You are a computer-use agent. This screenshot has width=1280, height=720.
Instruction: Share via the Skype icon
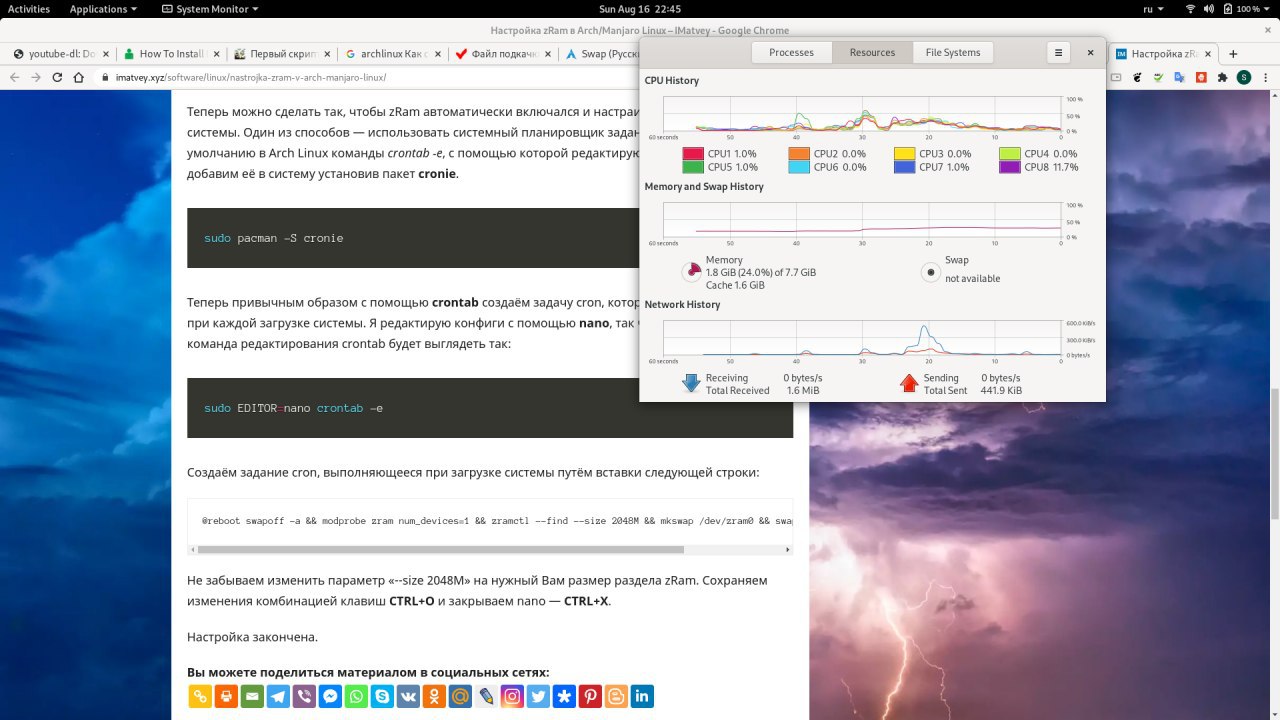[x=382, y=696]
